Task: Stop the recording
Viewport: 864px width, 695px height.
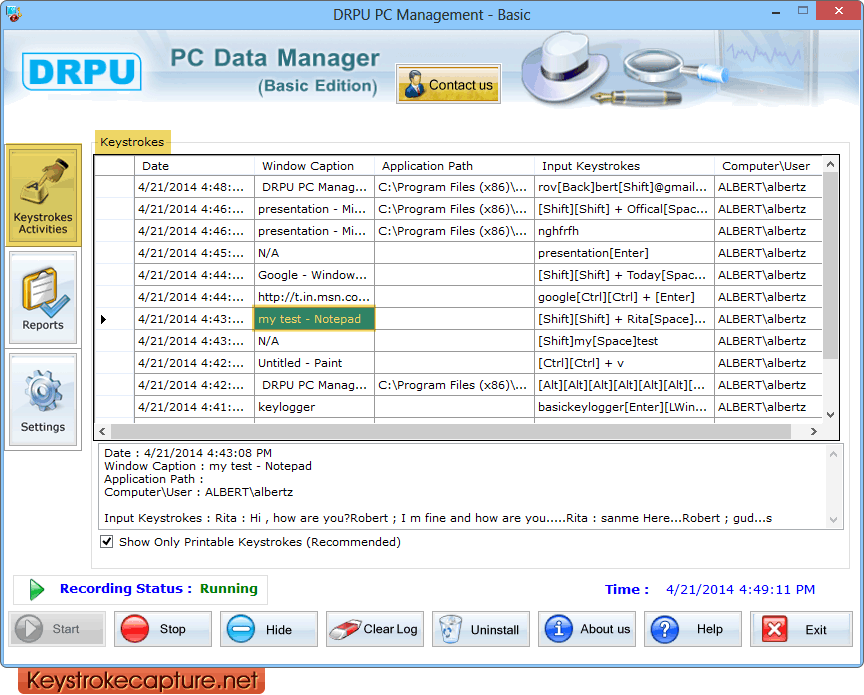Action: tap(163, 629)
